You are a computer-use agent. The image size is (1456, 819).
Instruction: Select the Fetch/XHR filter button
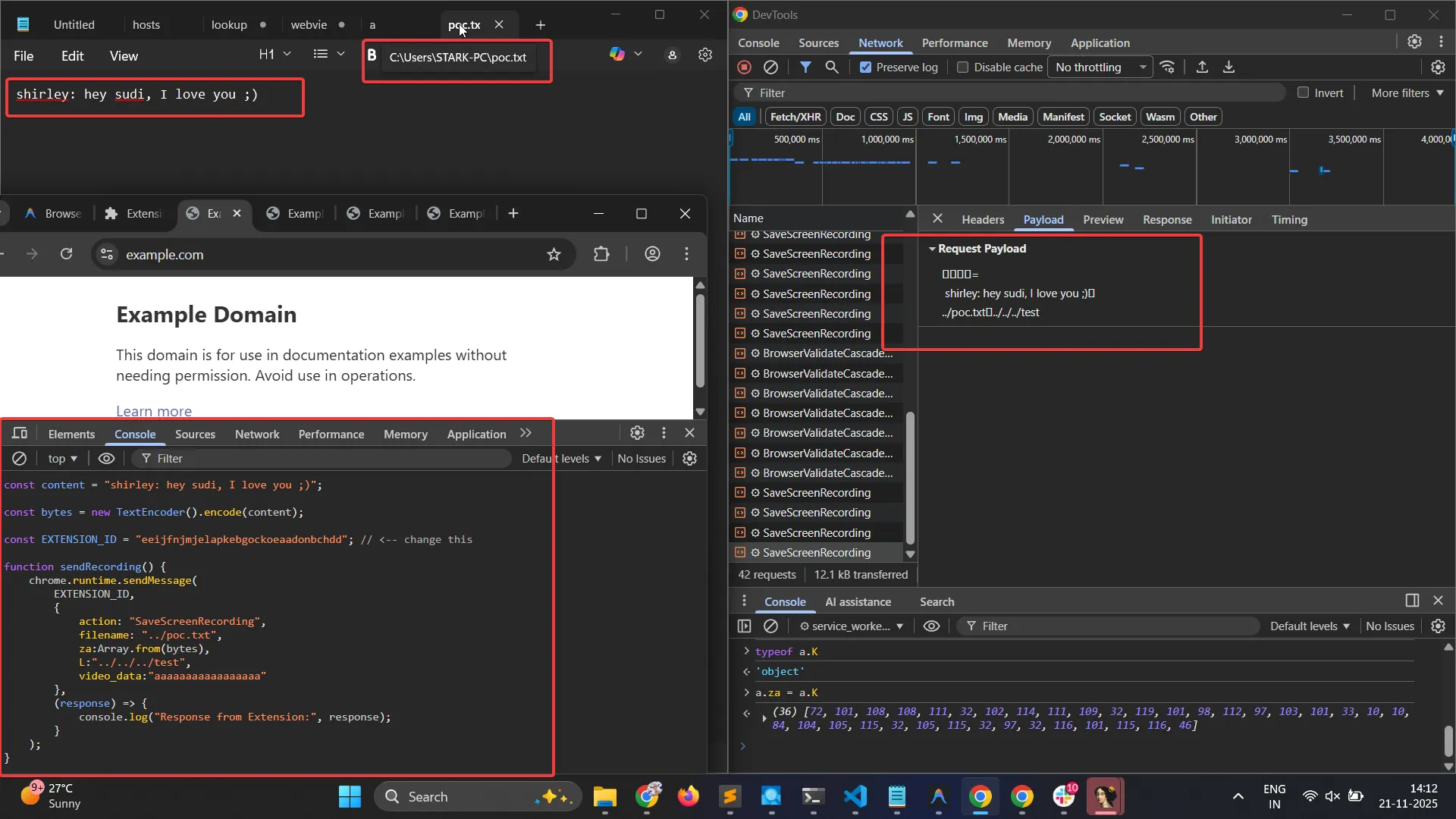795,117
